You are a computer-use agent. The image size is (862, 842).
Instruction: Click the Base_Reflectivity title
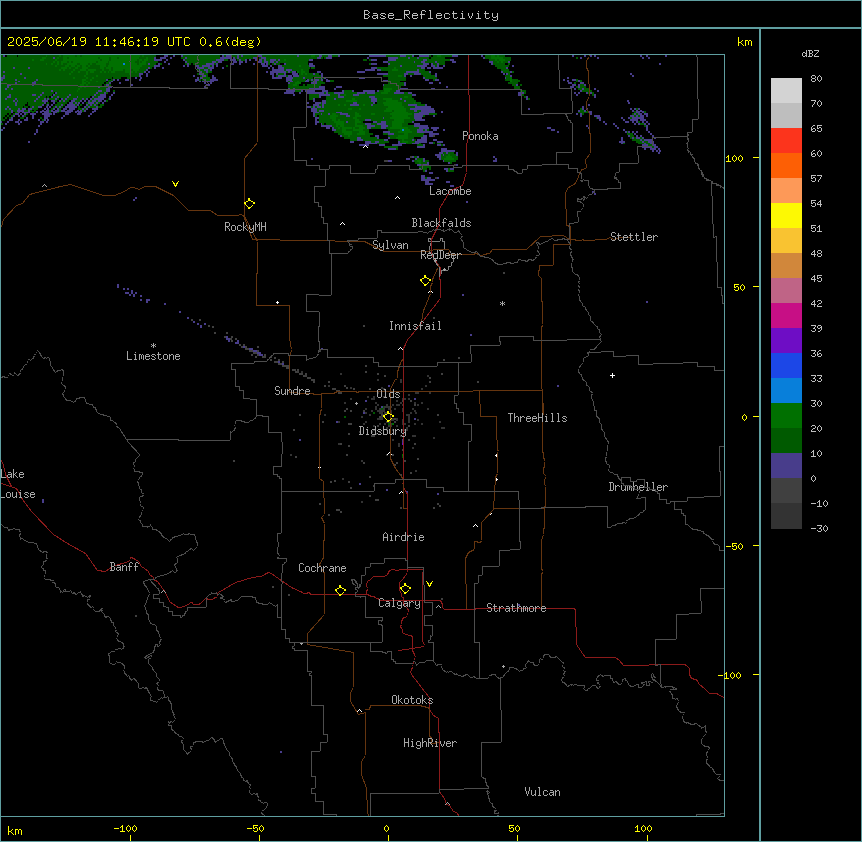click(x=431, y=15)
